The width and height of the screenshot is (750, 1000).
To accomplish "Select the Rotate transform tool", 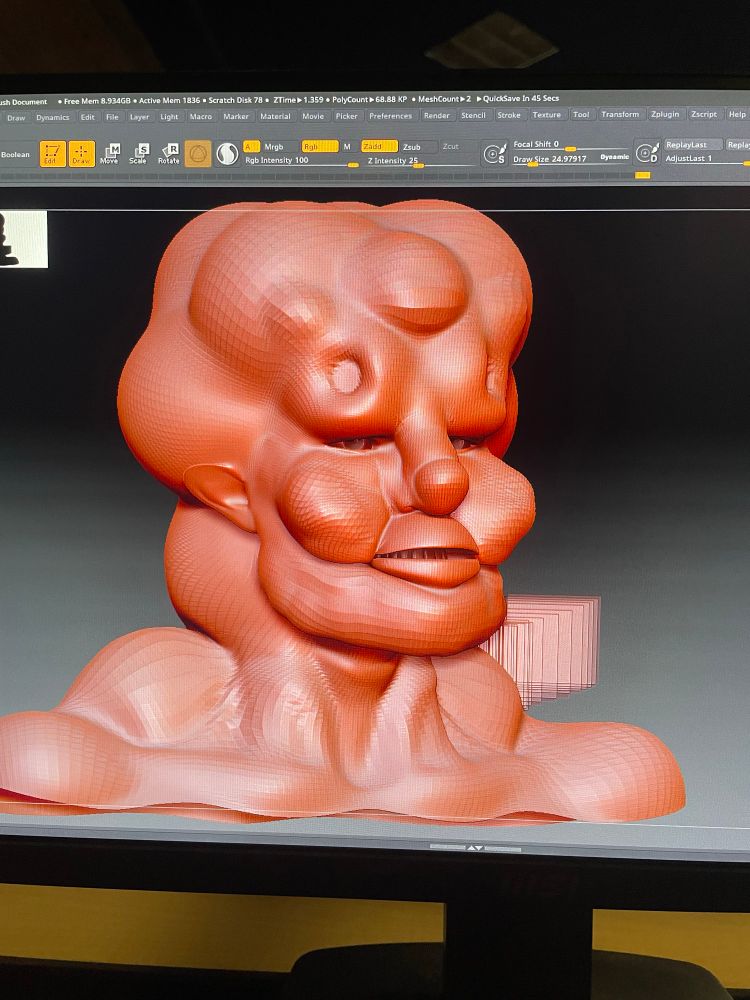I will (168, 154).
